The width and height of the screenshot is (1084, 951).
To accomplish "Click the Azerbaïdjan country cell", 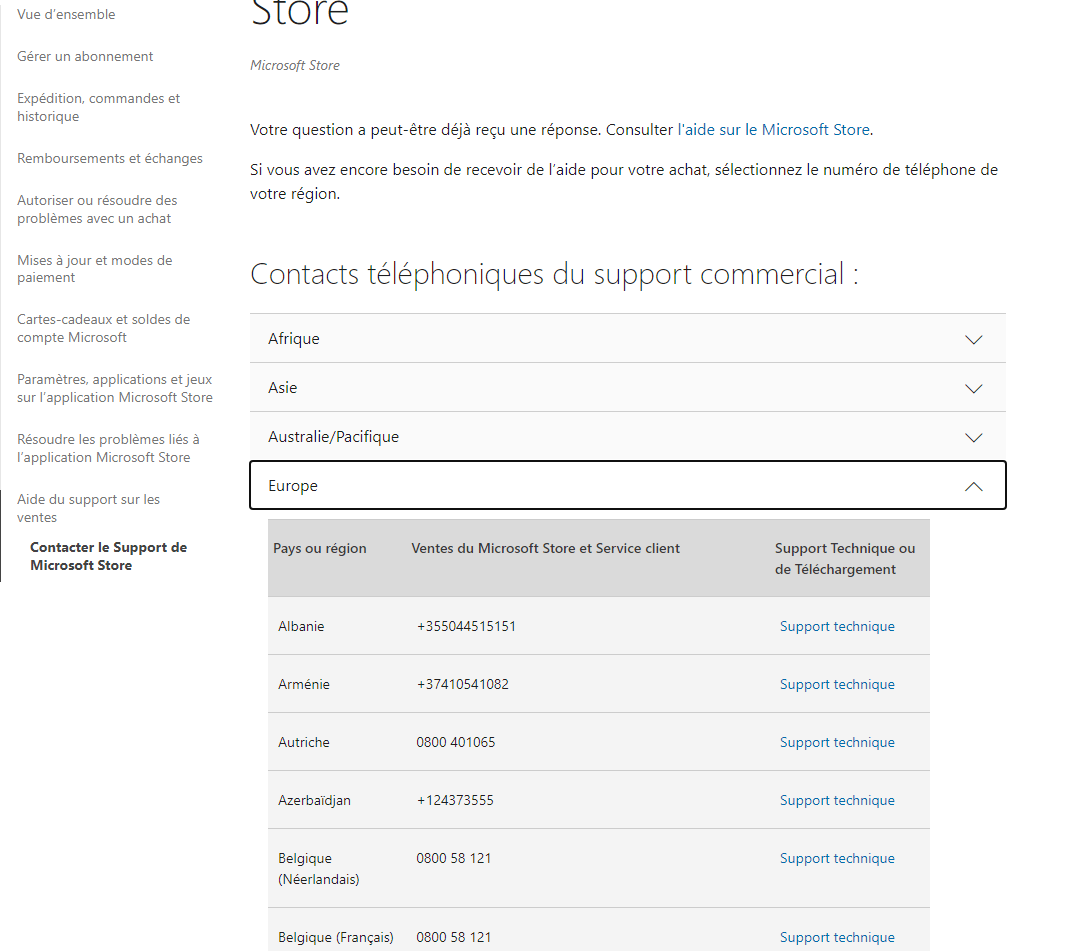I will tap(315, 800).
